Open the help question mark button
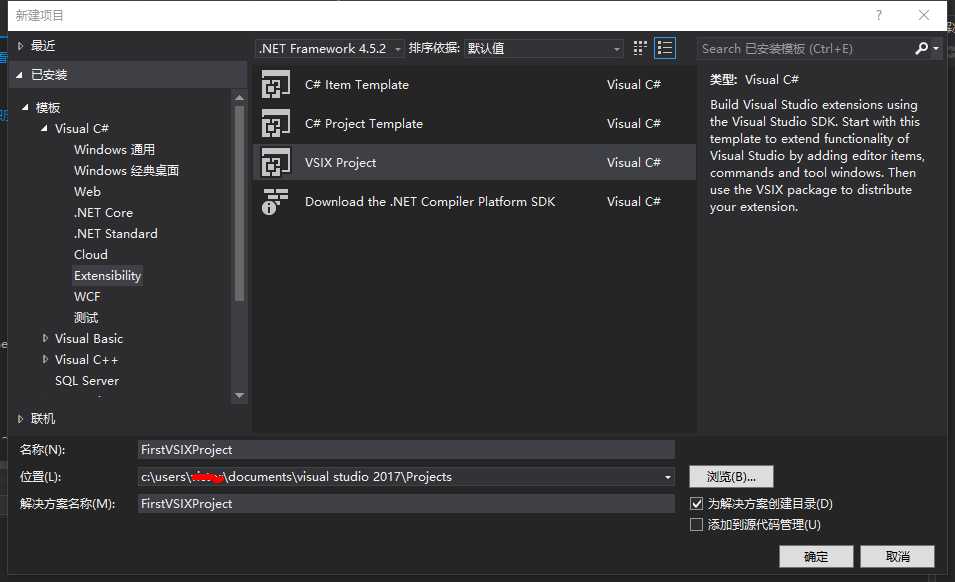 pyautogui.click(x=878, y=15)
